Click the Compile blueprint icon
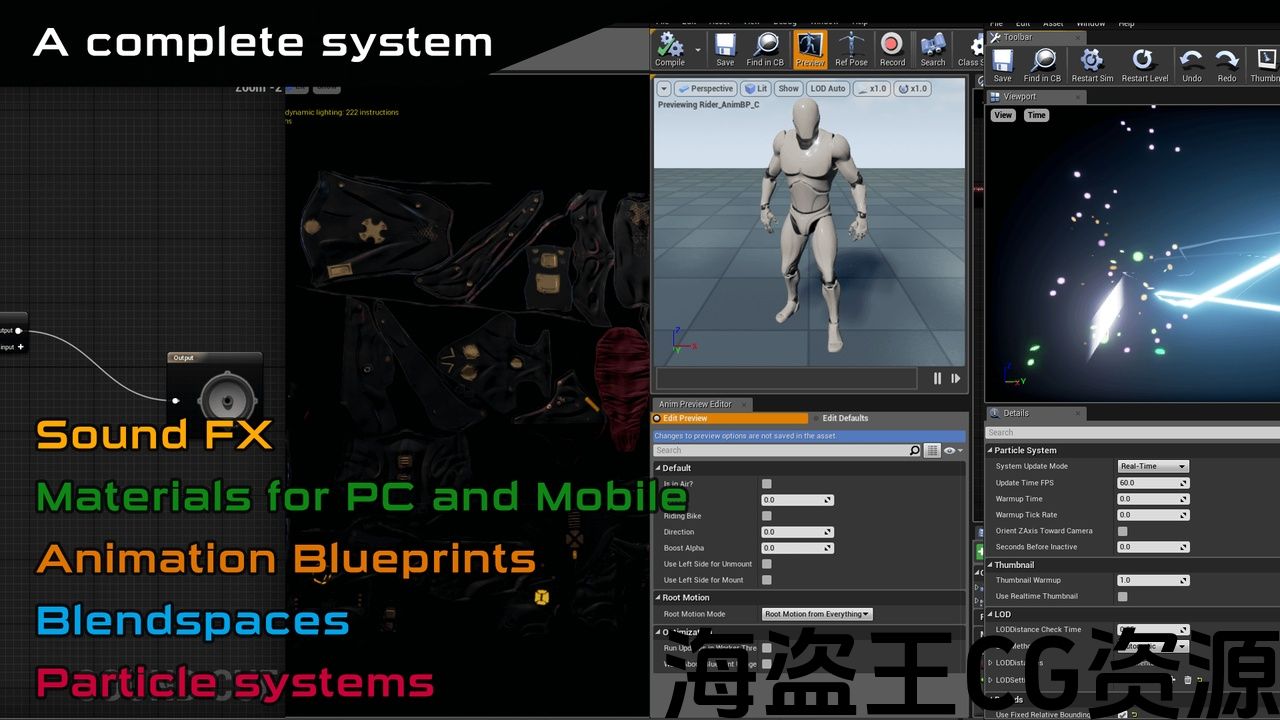This screenshot has height=720, width=1280. pyautogui.click(x=670, y=47)
